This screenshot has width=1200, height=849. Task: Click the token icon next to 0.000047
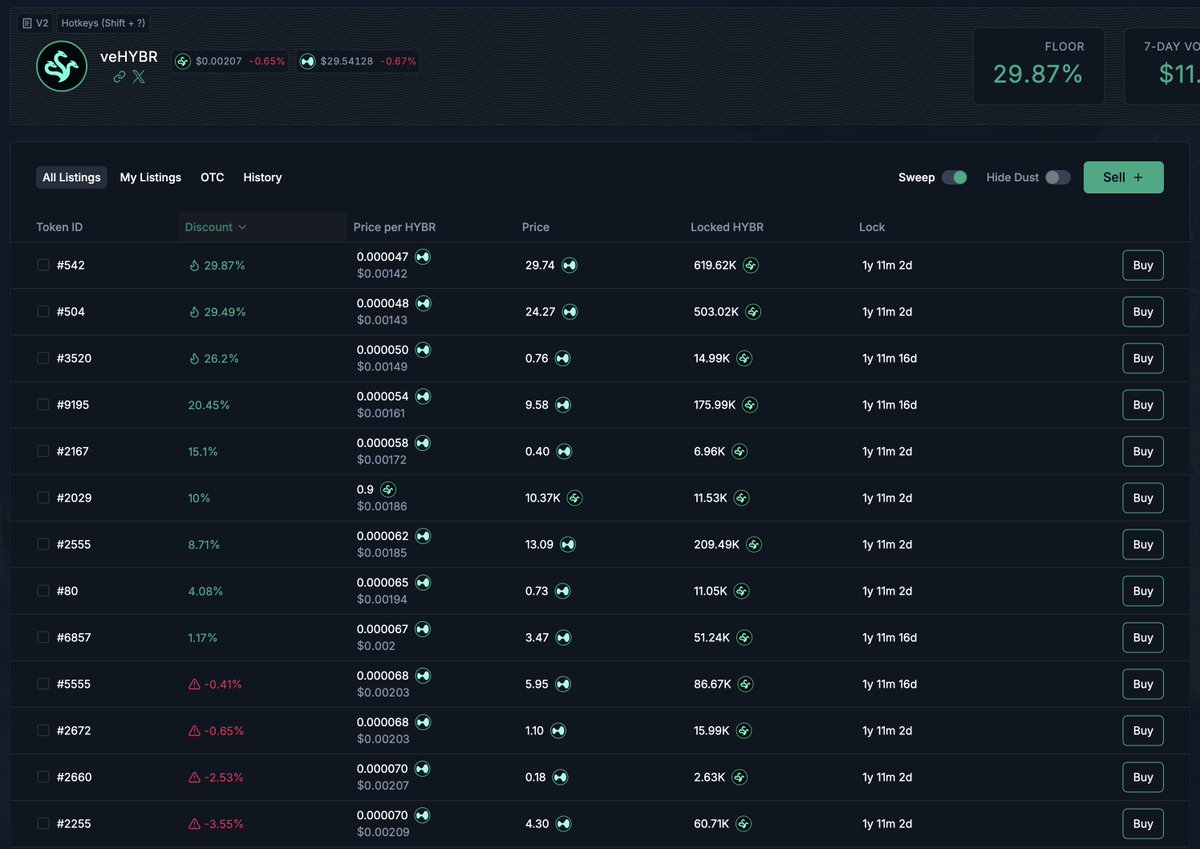pyautogui.click(x=423, y=257)
